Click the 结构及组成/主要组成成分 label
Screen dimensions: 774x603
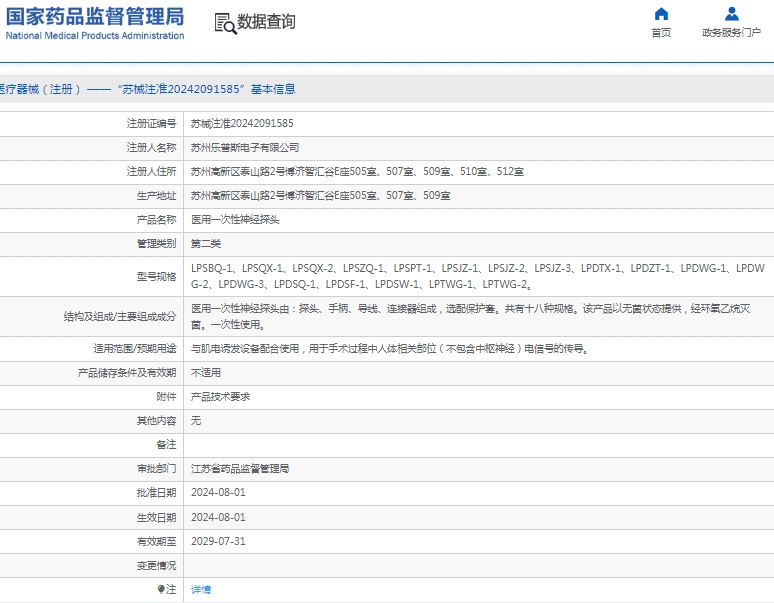coord(120,317)
